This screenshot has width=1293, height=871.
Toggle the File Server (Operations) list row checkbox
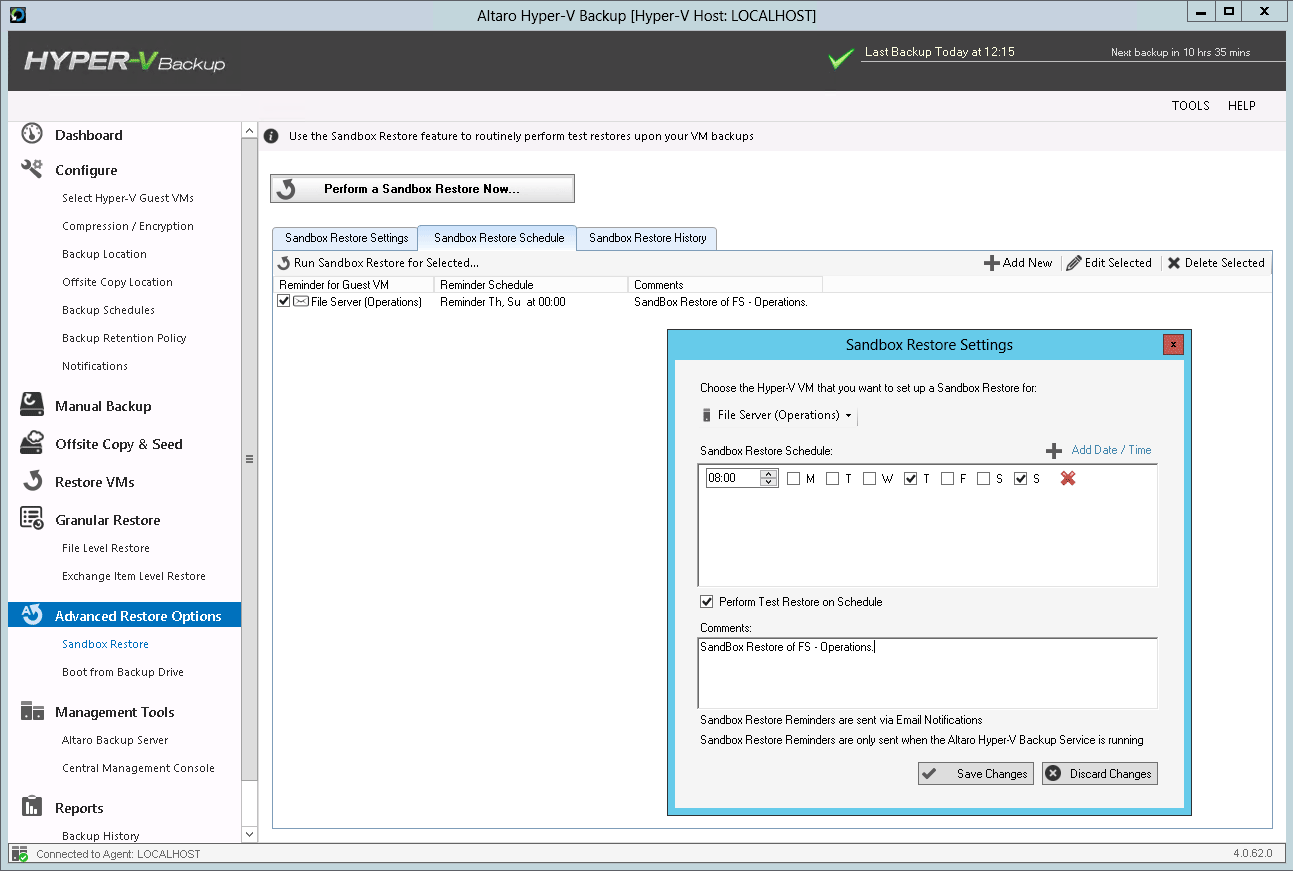[x=284, y=301]
